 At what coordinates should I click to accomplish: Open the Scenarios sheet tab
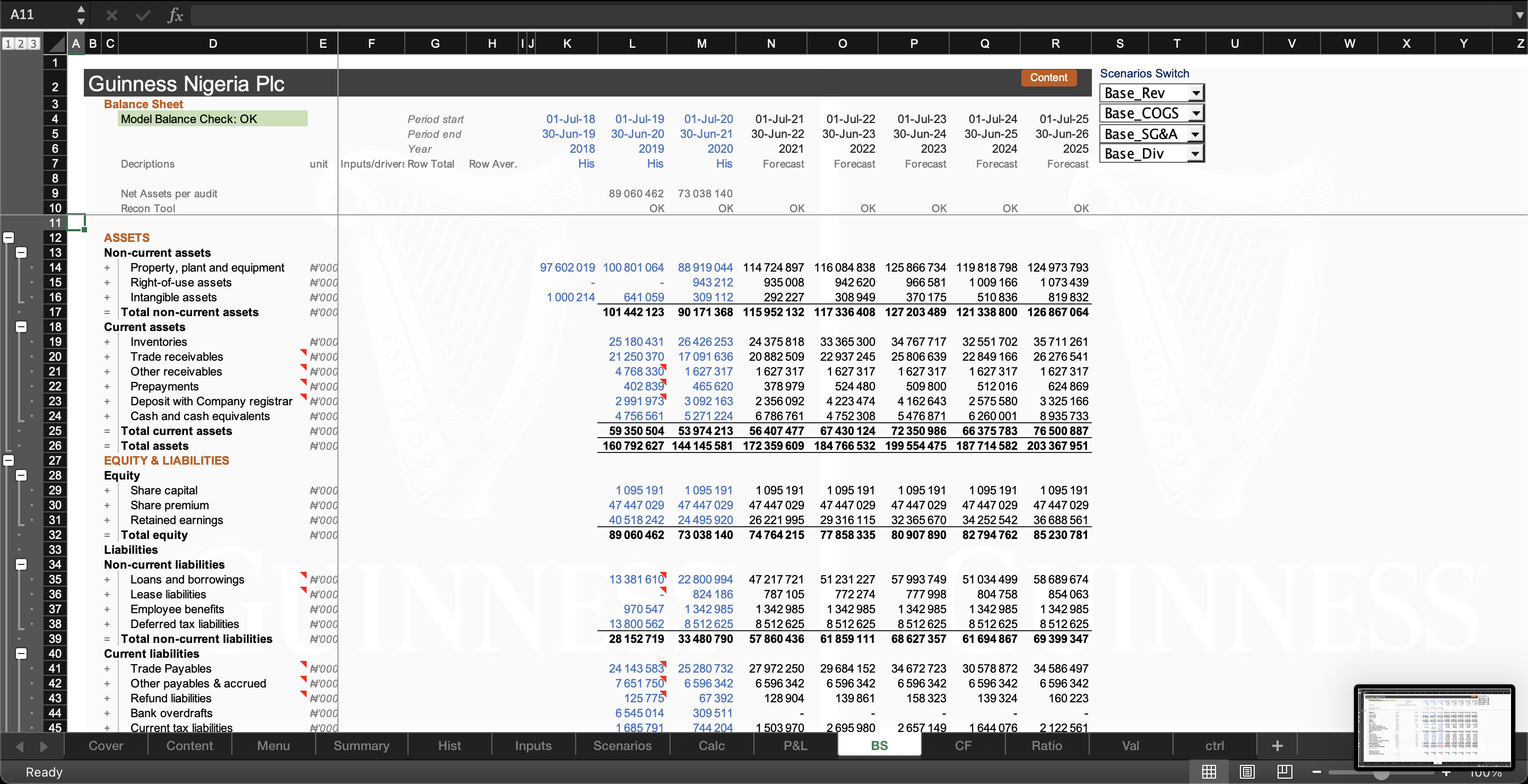click(622, 745)
